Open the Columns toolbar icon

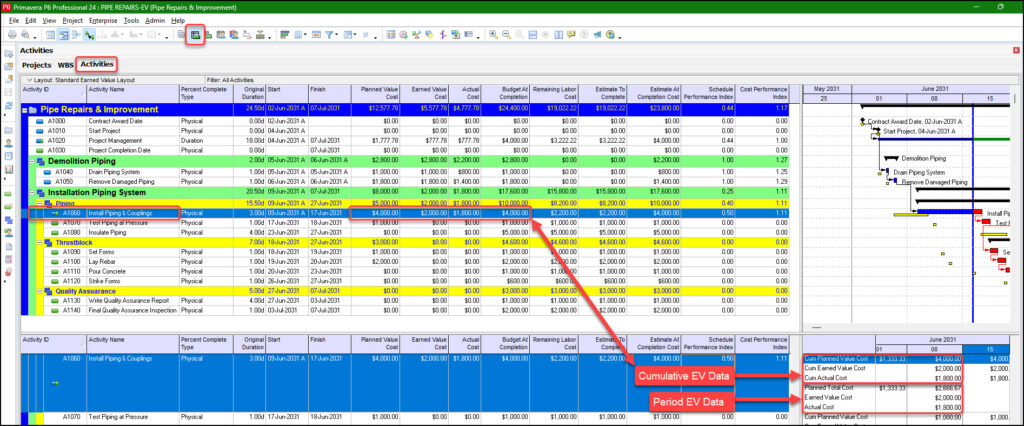click(298, 35)
